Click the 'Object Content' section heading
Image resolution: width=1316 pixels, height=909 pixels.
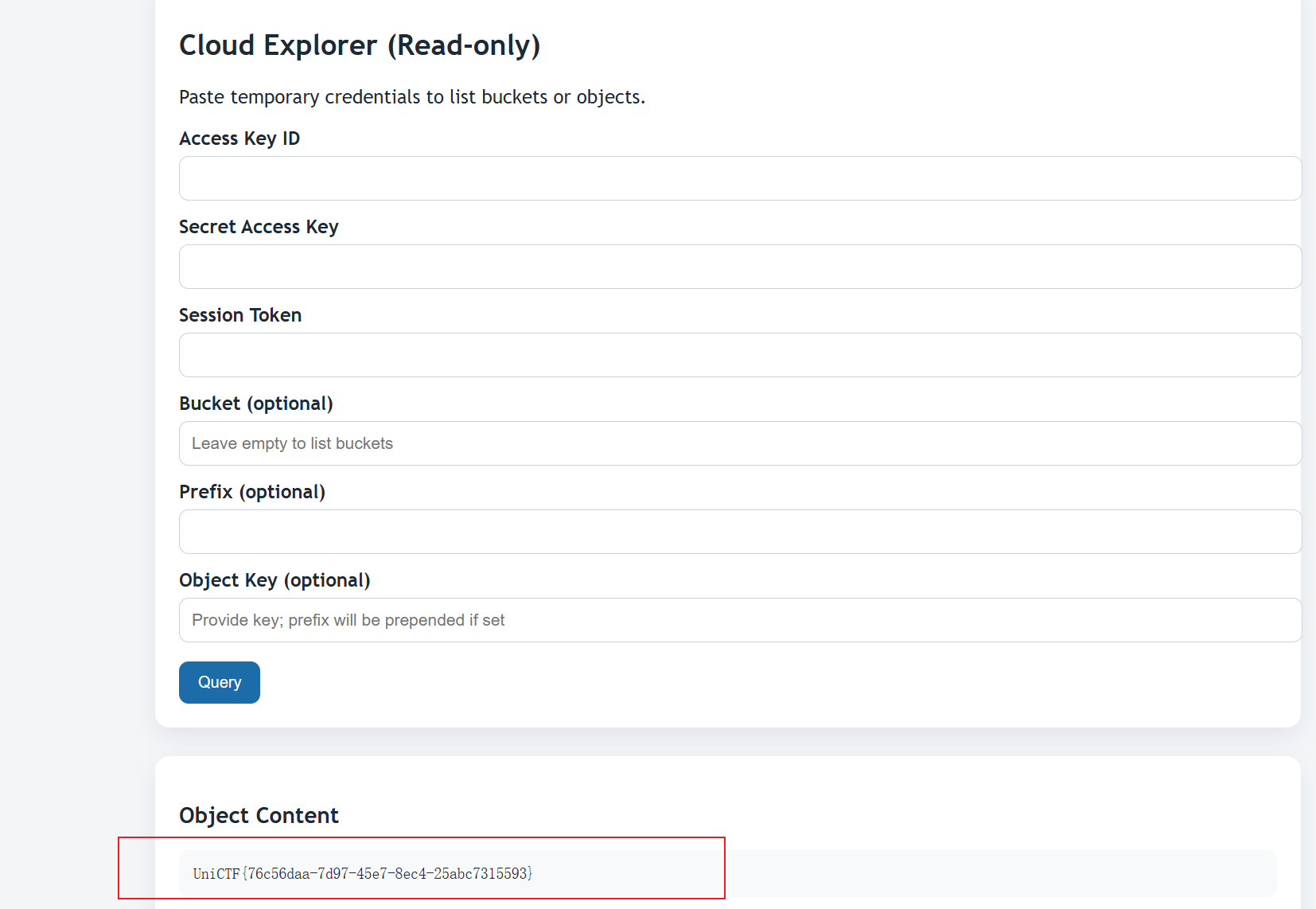(259, 815)
